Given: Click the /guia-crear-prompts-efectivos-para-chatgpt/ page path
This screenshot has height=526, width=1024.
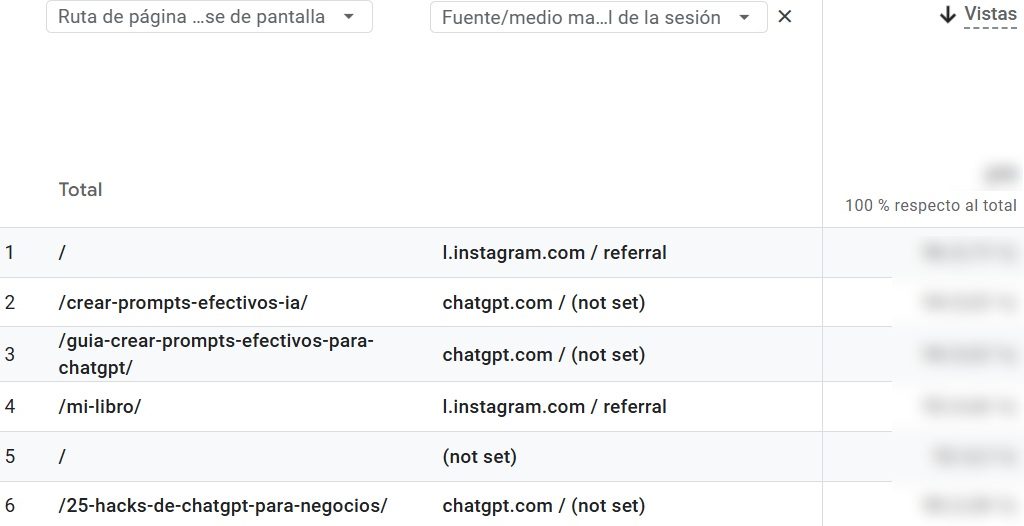Looking at the screenshot, I should (x=215, y=354).
